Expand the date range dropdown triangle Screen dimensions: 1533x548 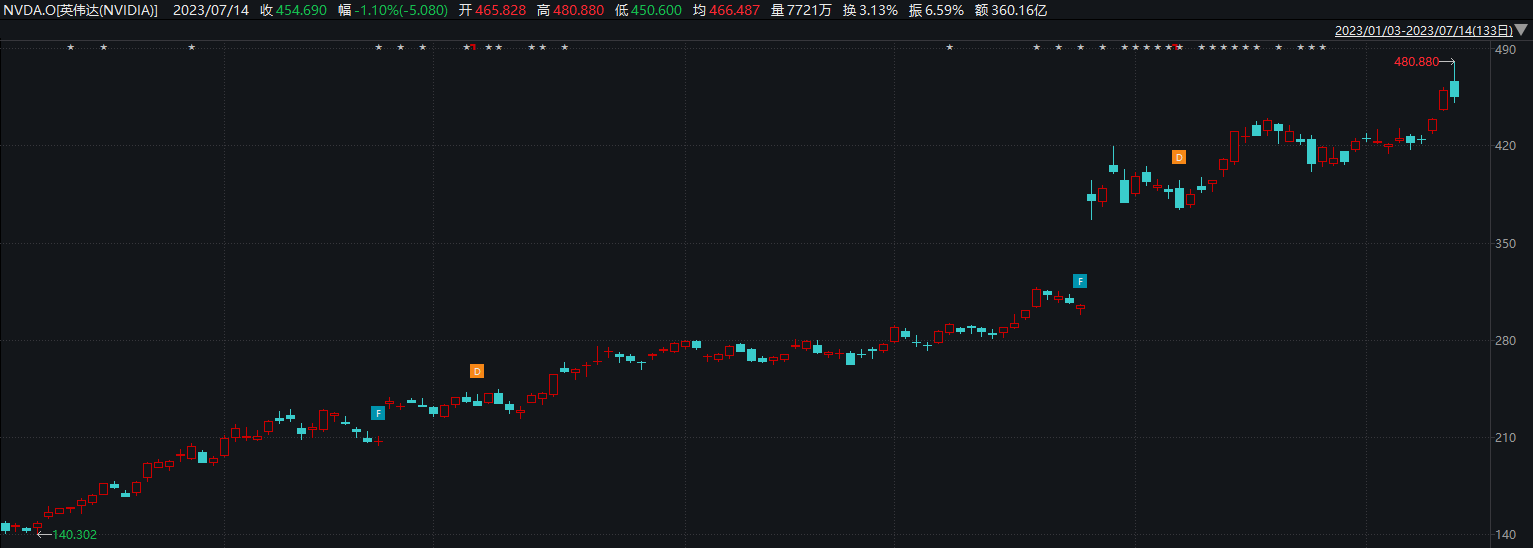pos(1522,30)
